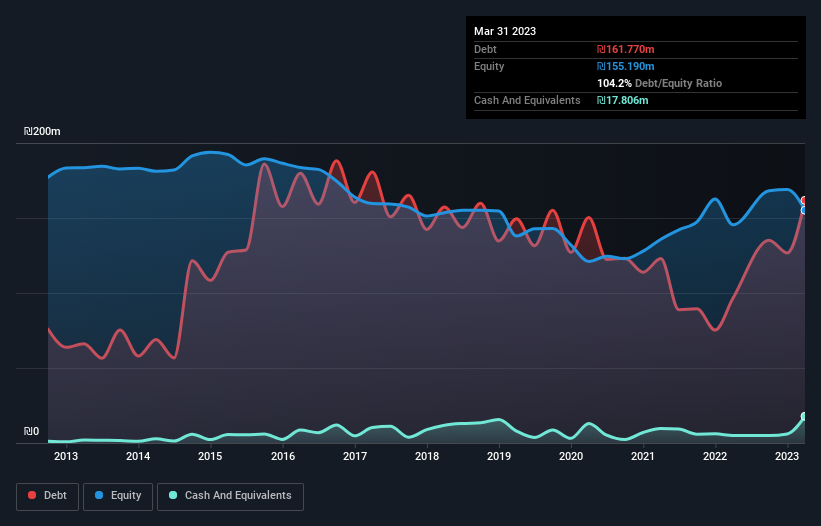821x526 pixels.
Task: Select the 2017 x-axis label
Action: click(355, 456)
